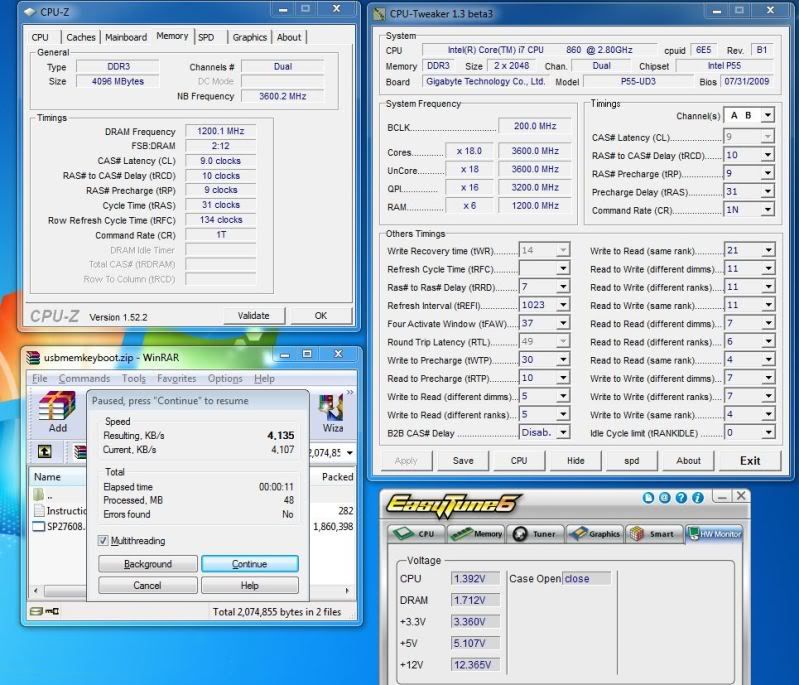Click the Add archive icon in WinRAR
This screenshot has height=685, width=799.
(57, 405)
